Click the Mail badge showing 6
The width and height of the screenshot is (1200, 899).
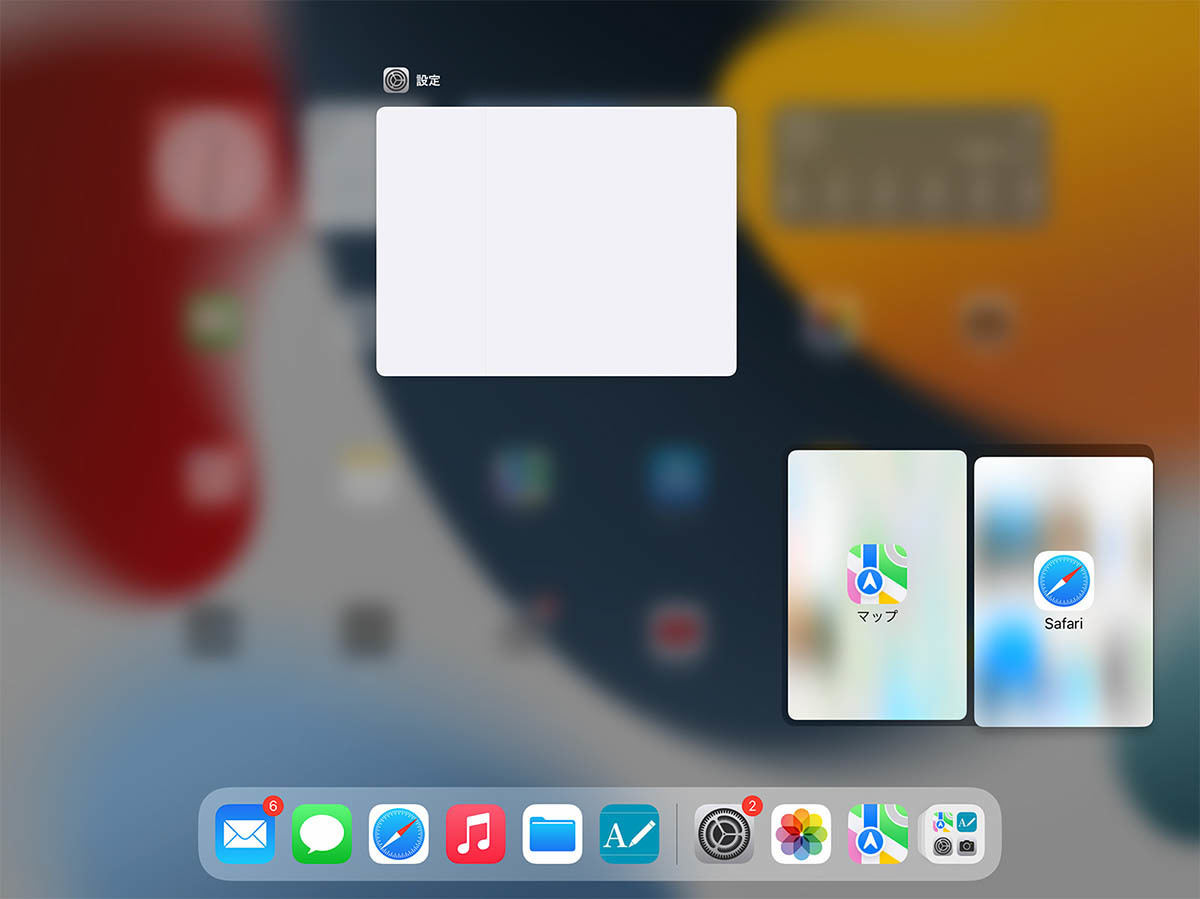click(273, 805)
